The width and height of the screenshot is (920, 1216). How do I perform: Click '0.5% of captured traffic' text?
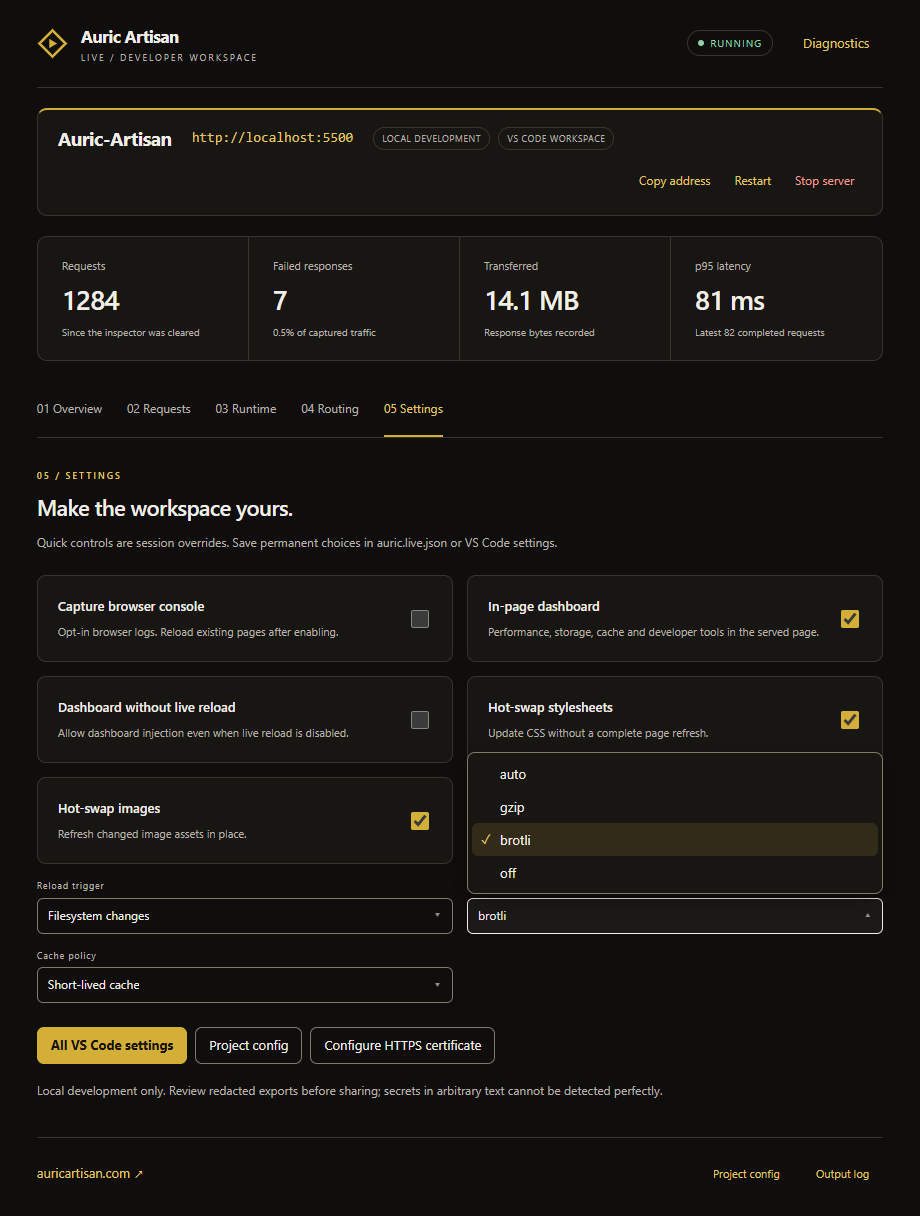point(324,333)
